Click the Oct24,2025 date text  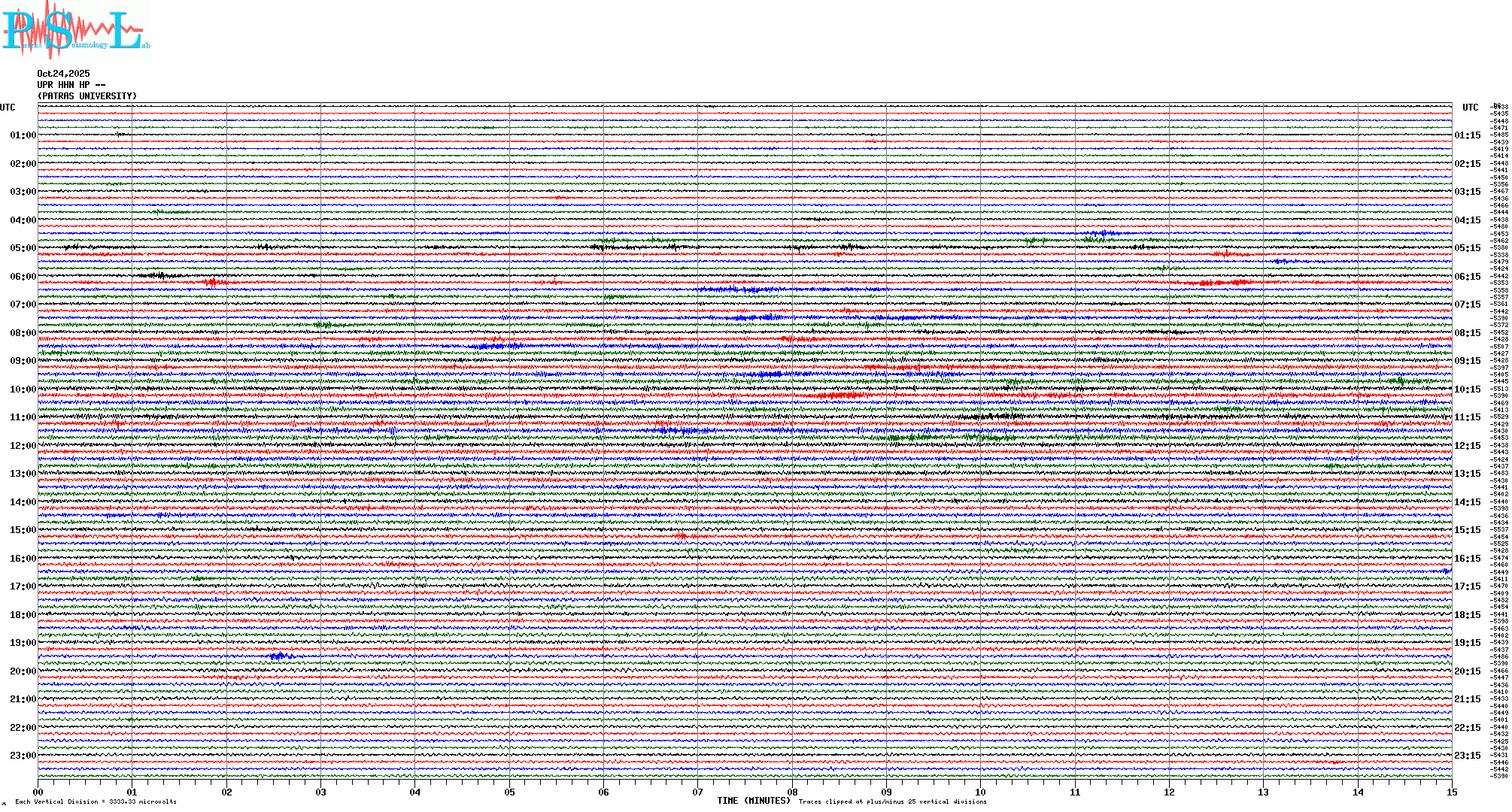click(63, 74)
